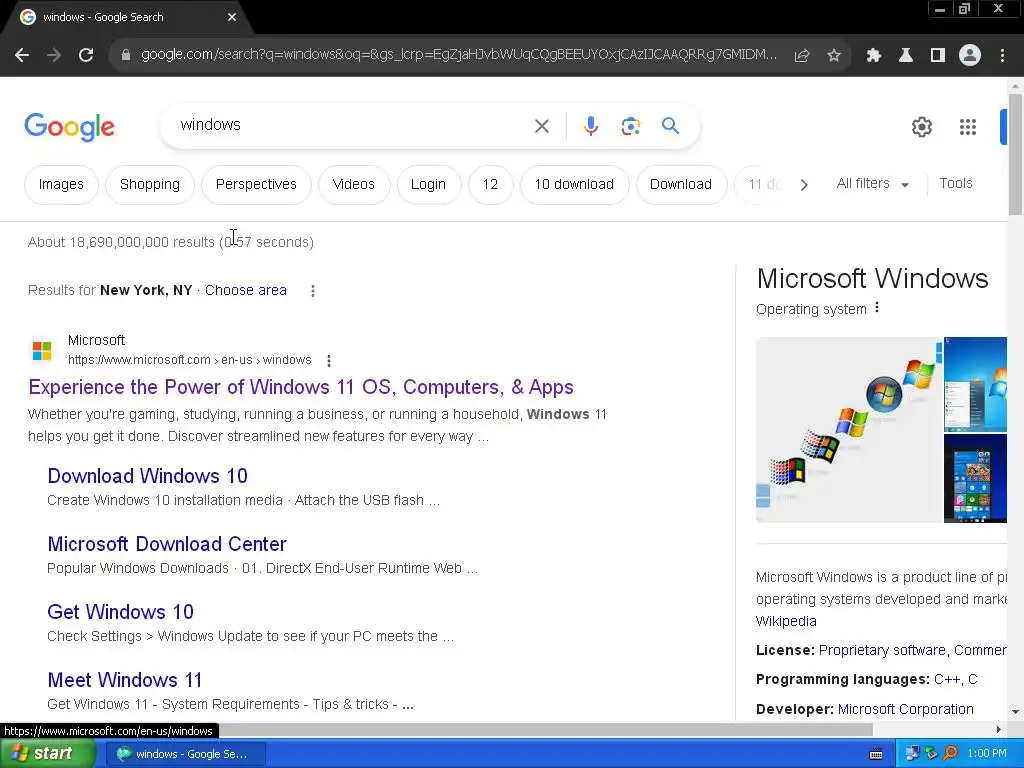The width and height of the screenshot is (1024, 768).
Task: Open the Meet Windows 11 link
Action: click(x=125, y=680)
